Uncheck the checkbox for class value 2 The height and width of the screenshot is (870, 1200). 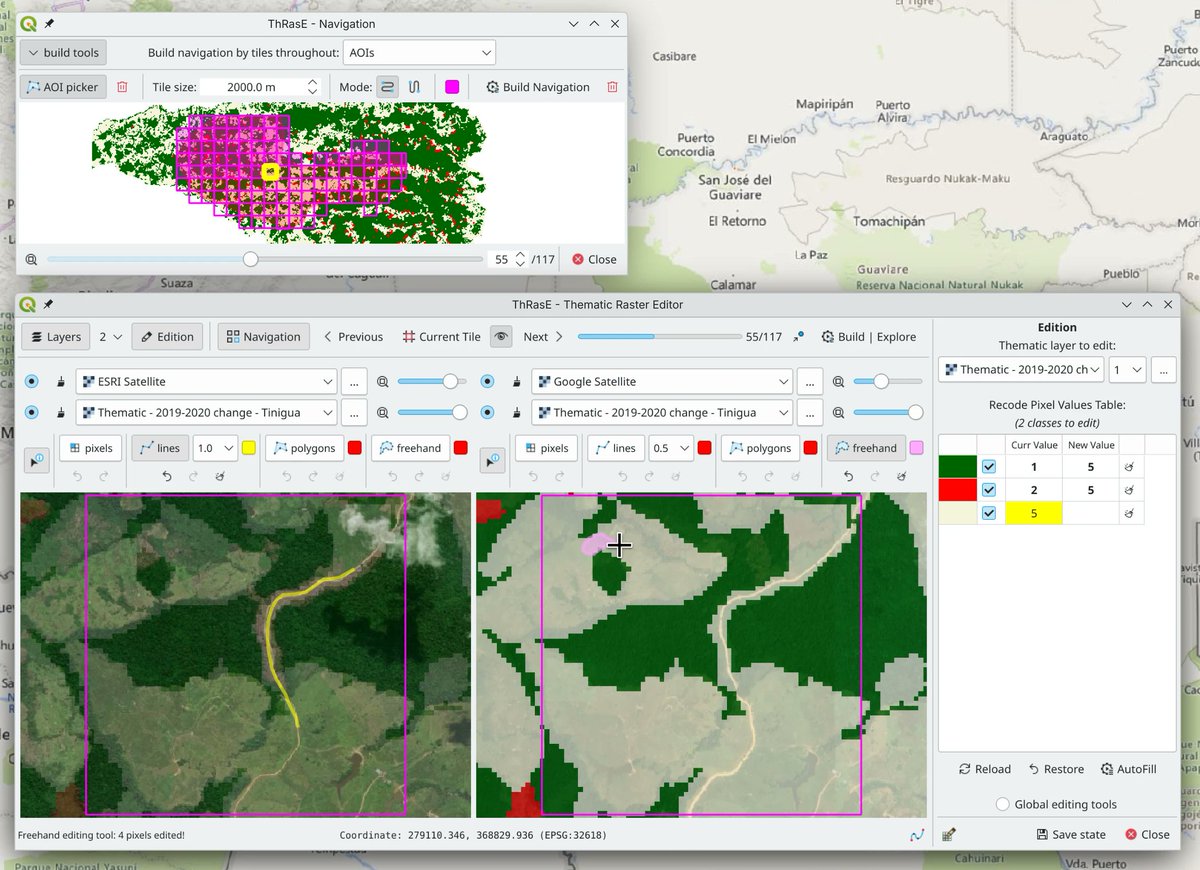pos(989,490)
